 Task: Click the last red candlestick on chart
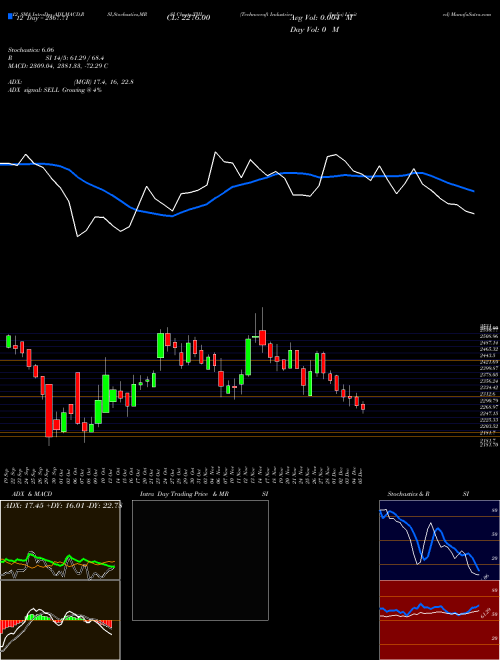click(363, 407)
